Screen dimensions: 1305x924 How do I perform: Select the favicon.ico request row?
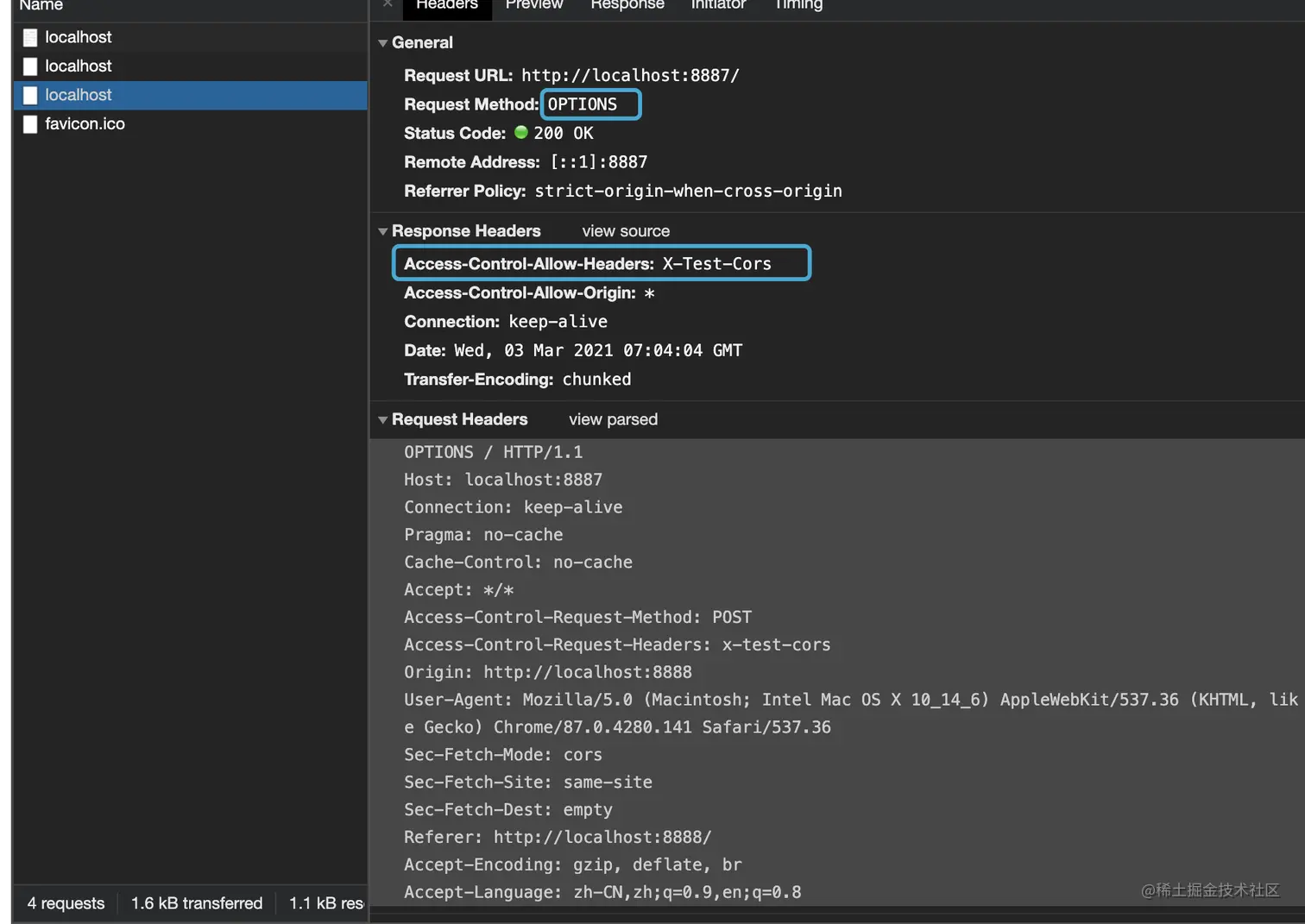coord(85,124)
